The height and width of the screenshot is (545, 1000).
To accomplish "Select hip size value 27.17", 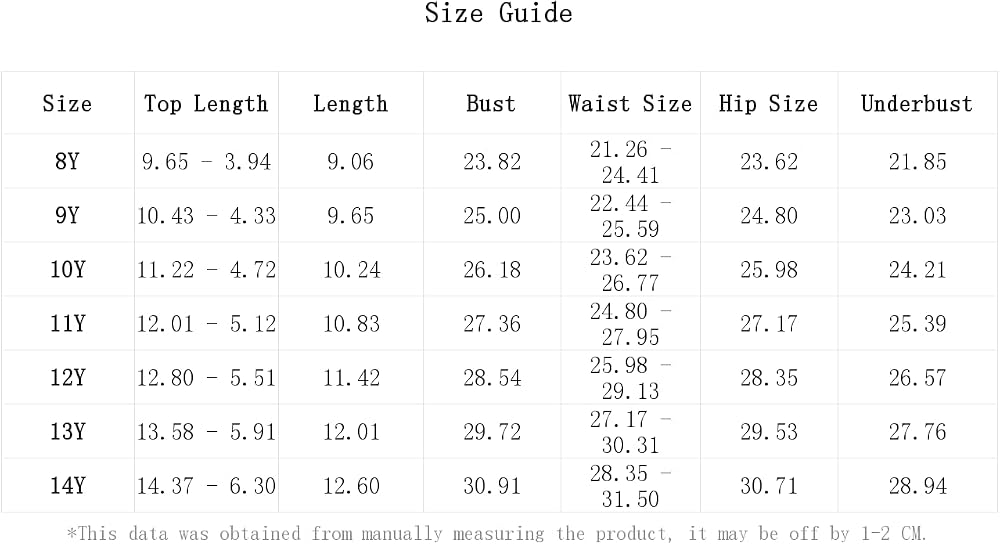I will (x=769, y=324).
